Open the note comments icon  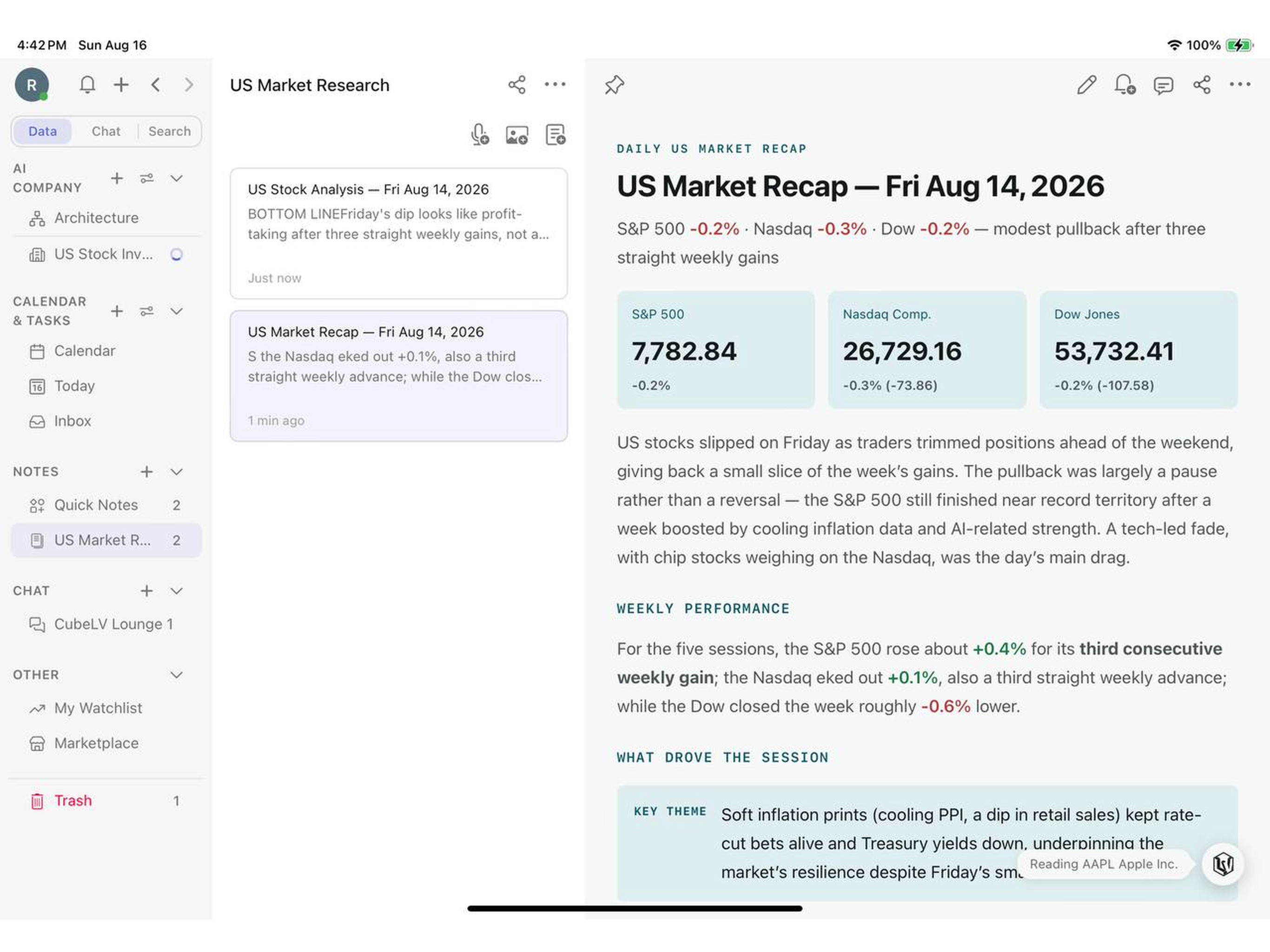point(1163,86)
